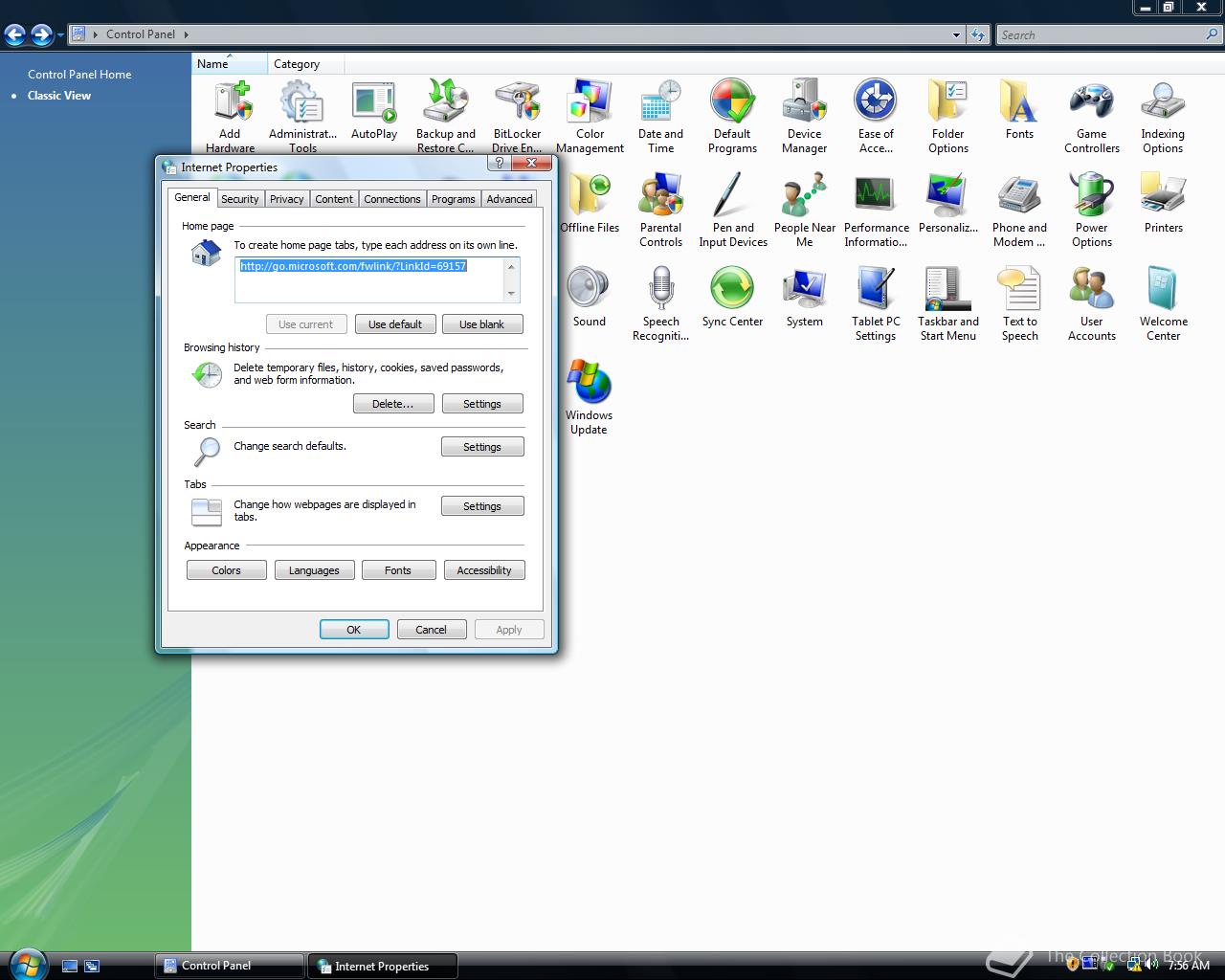Open Welcome Center icon
The image size is (1225, 980).
[1163, 303]
